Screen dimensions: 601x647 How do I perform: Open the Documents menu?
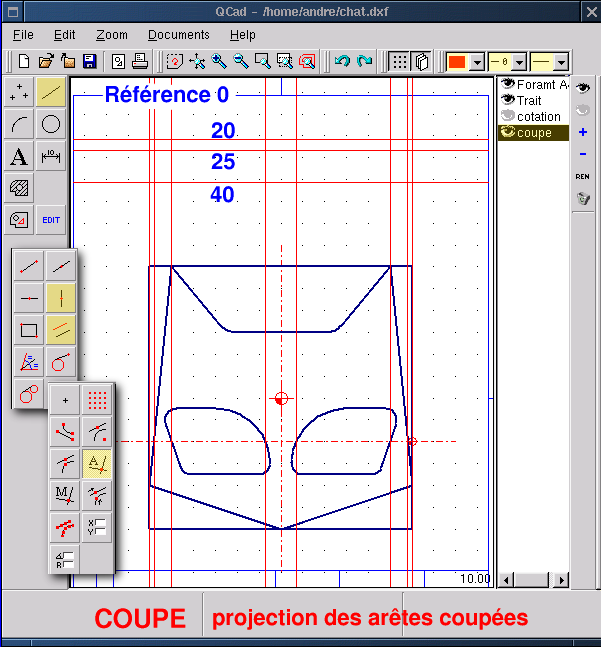tap(178, 34)
